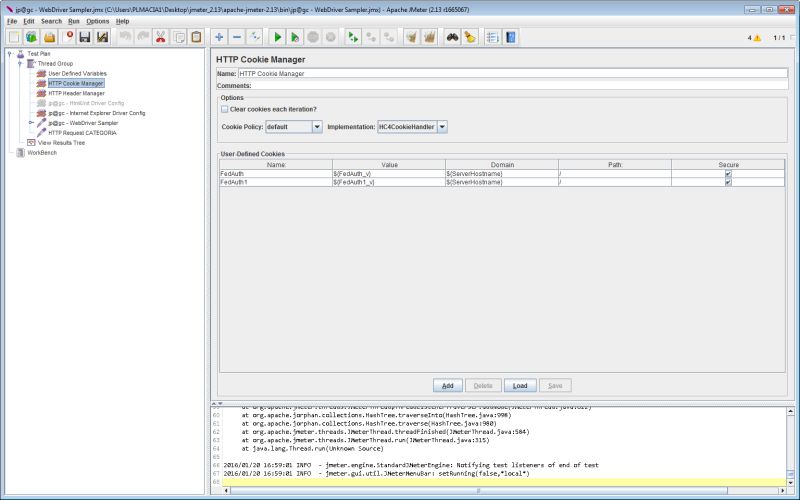Click the Open file folder icon
This screenshot has width=800, height=500.
tap(49, 37)
